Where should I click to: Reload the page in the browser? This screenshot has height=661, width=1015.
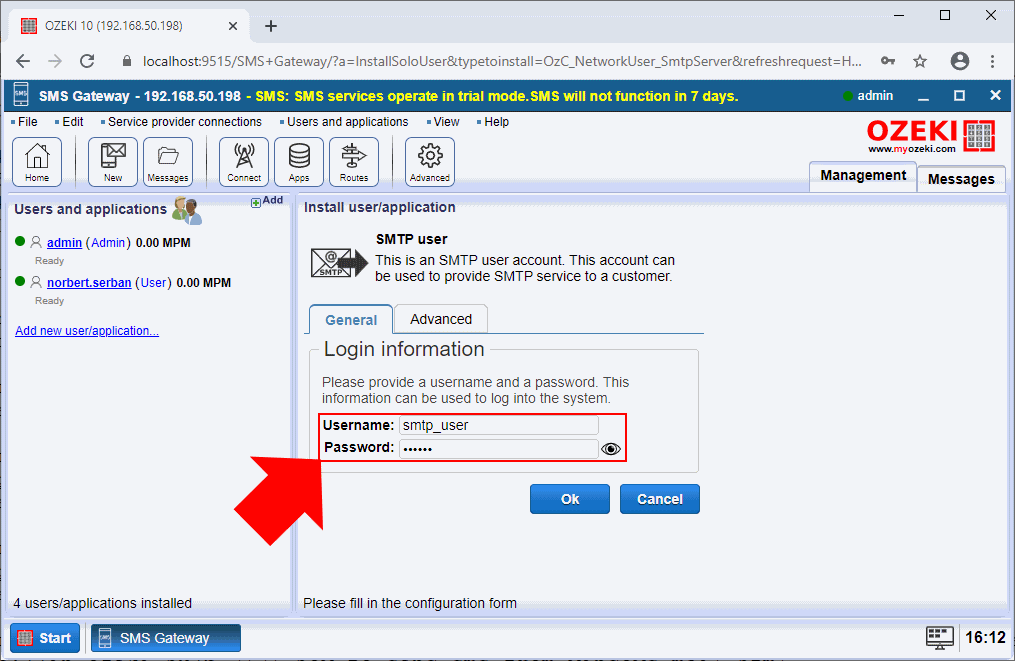(87, 62)
